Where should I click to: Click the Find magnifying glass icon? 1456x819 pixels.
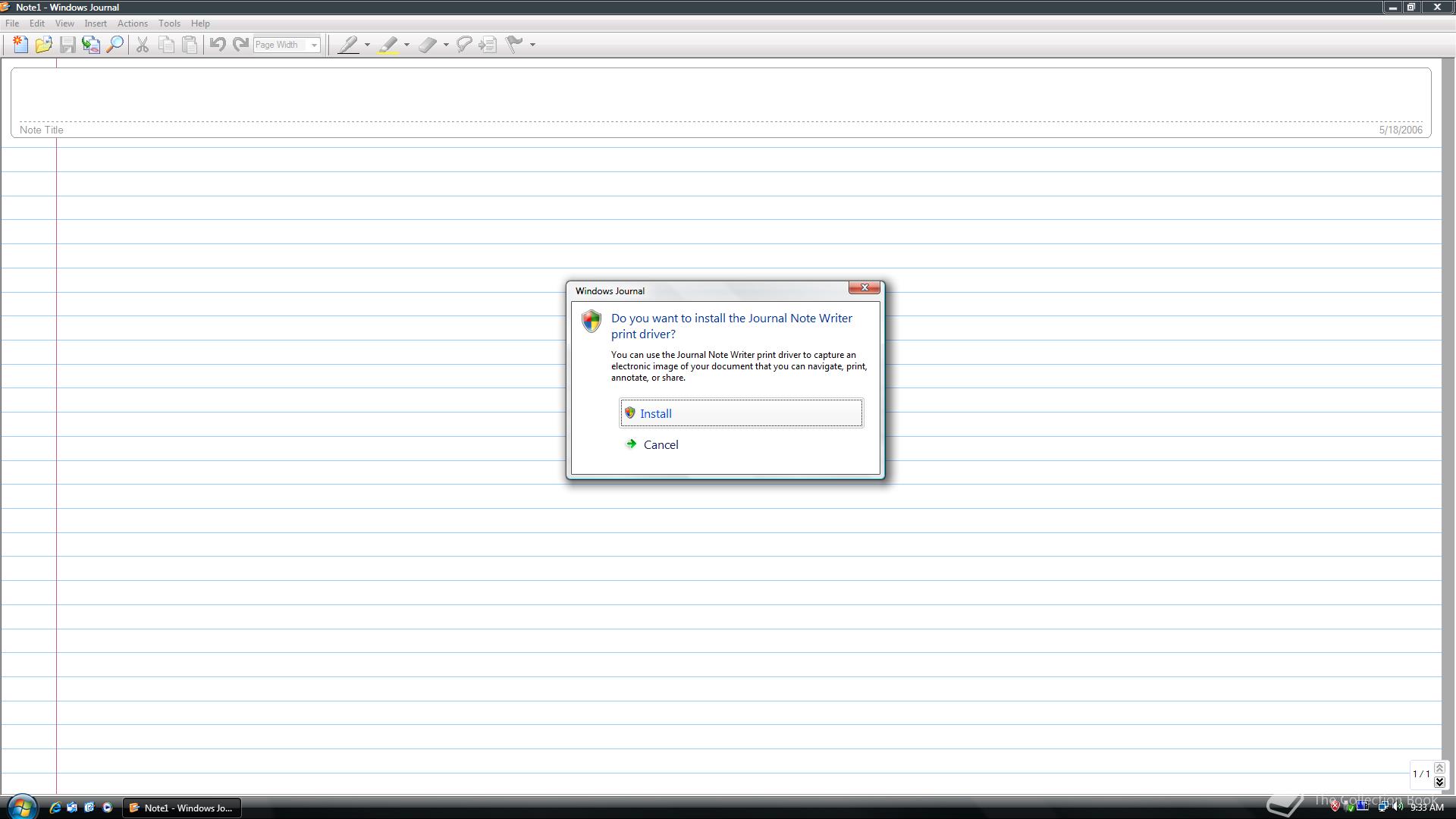click(x=115, y=45)
